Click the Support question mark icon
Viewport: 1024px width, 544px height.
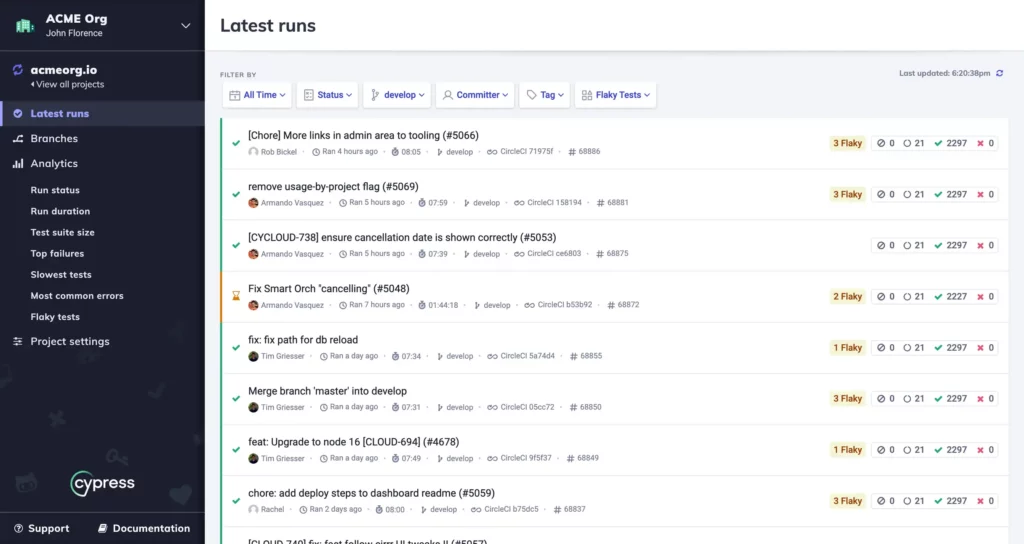pyautogui.click(x=18, y=528)
